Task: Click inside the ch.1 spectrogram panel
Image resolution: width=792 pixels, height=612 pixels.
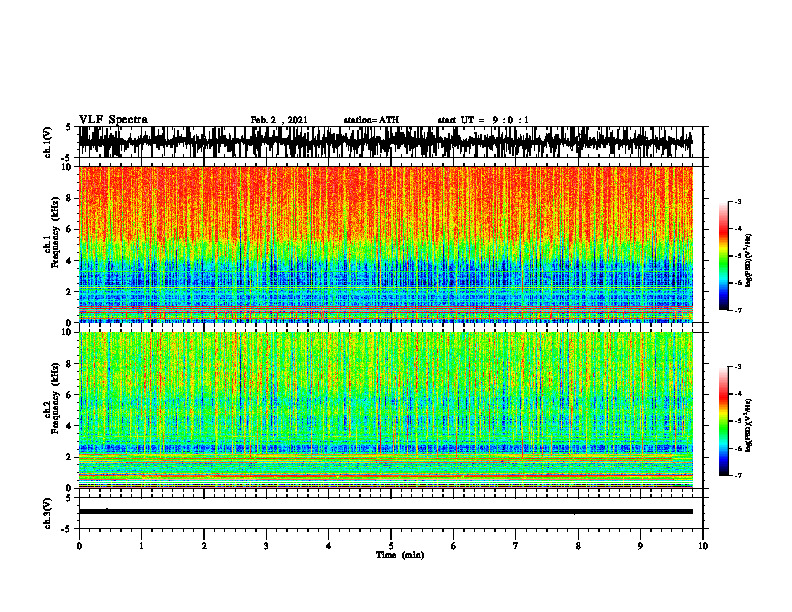Action: click(385, 244)
